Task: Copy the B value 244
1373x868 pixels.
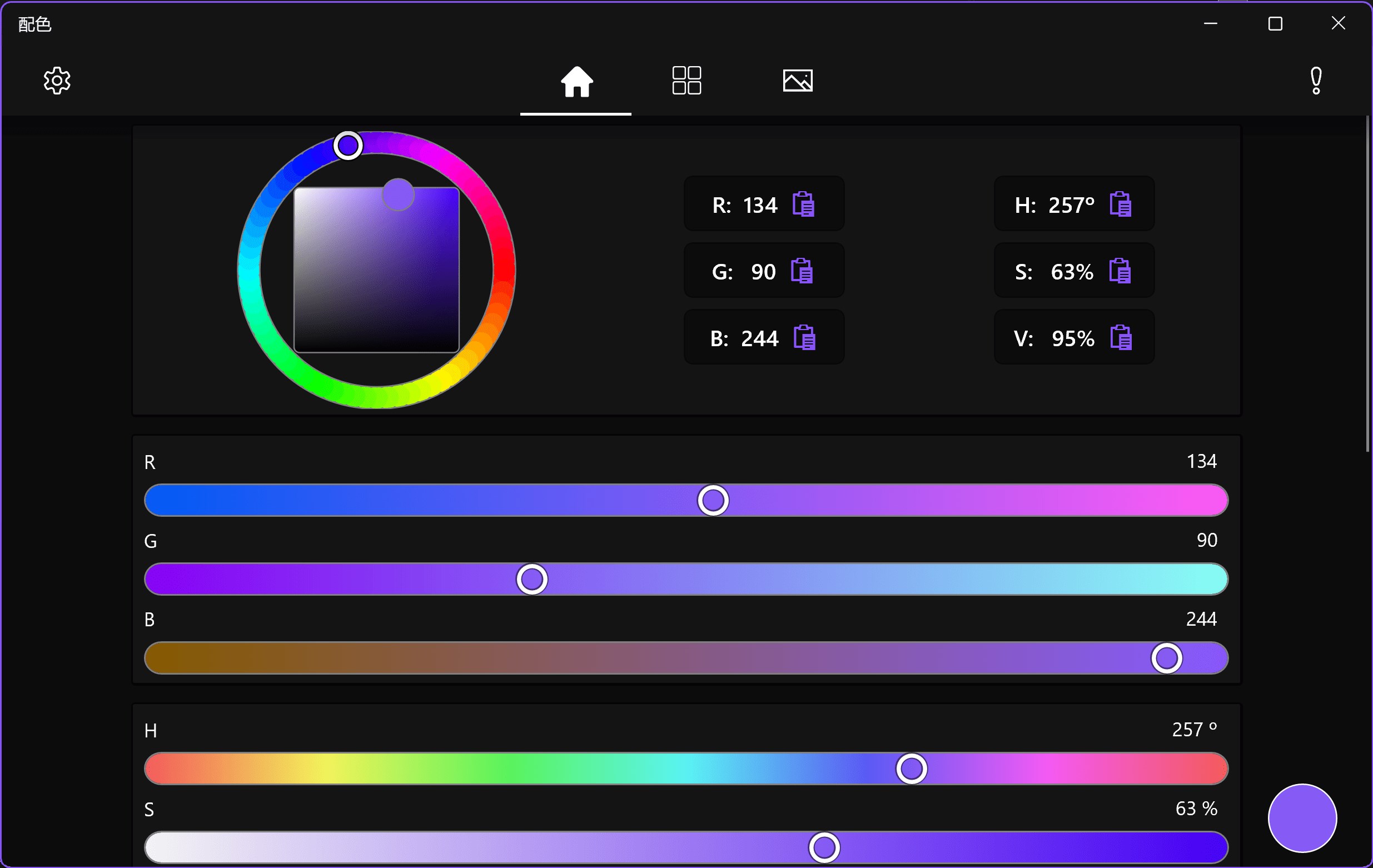Action: 804,337
